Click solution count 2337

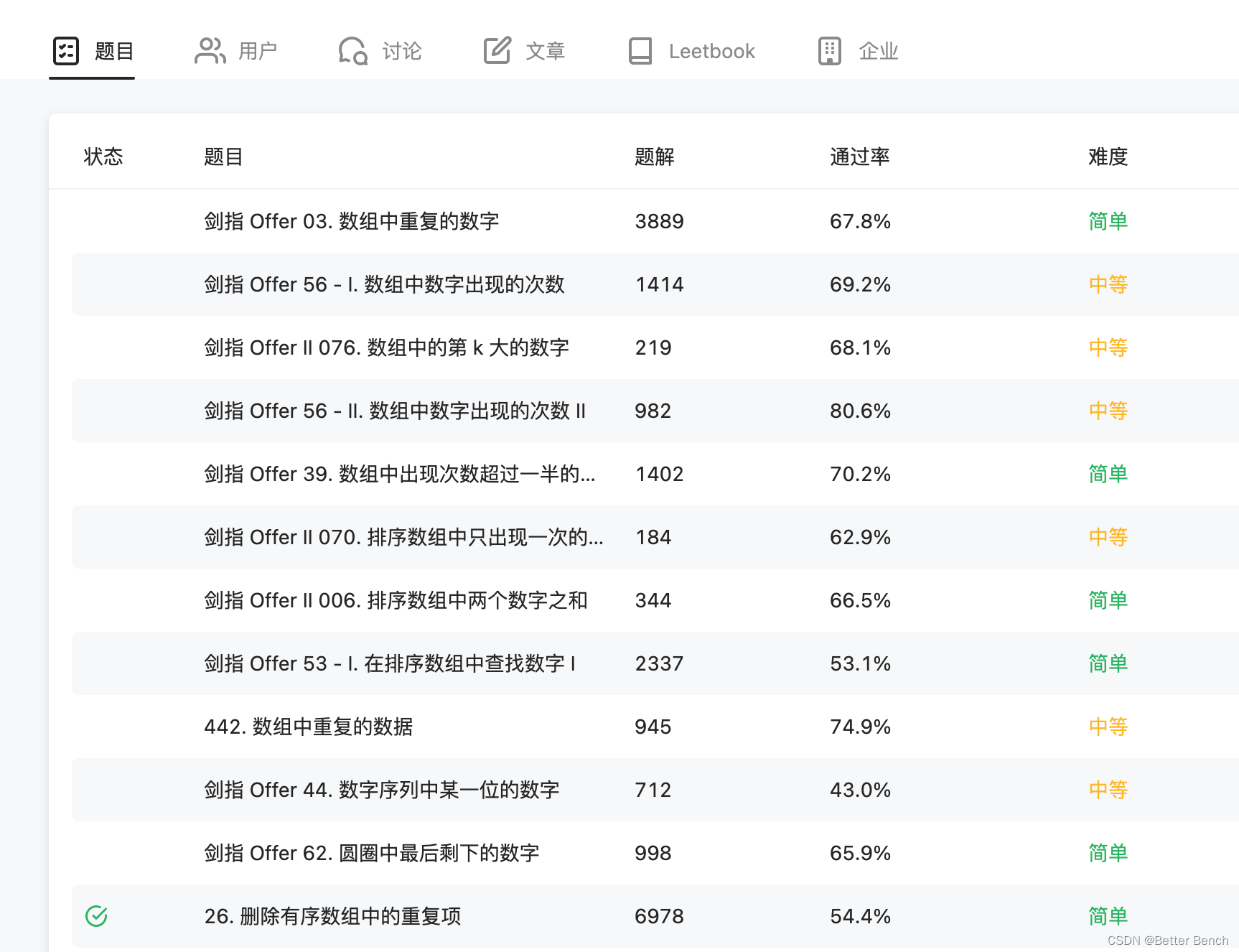click(660, 663)
